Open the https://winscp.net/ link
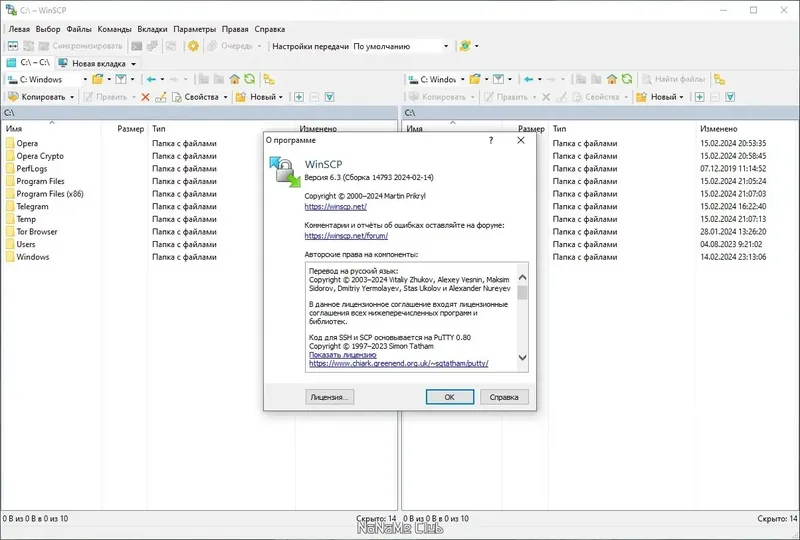This screenshot has height=540, width=800. (335, 207)
